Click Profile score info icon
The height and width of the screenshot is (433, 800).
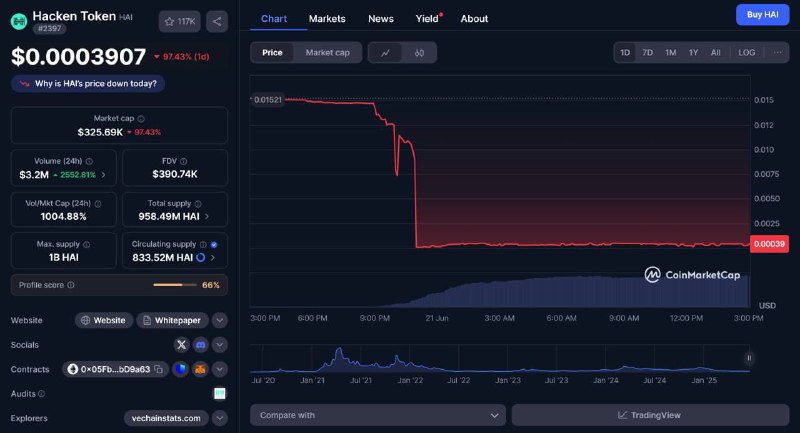click(x=71, y=285)
